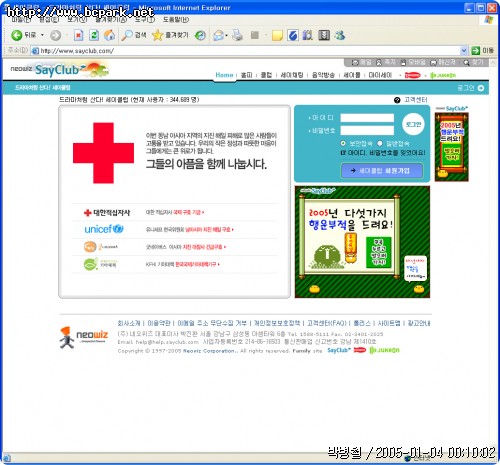Click the 비밀번호 password input field
Image resolution: width=500 pixels, height=465 pixels.
click(367, 130)
